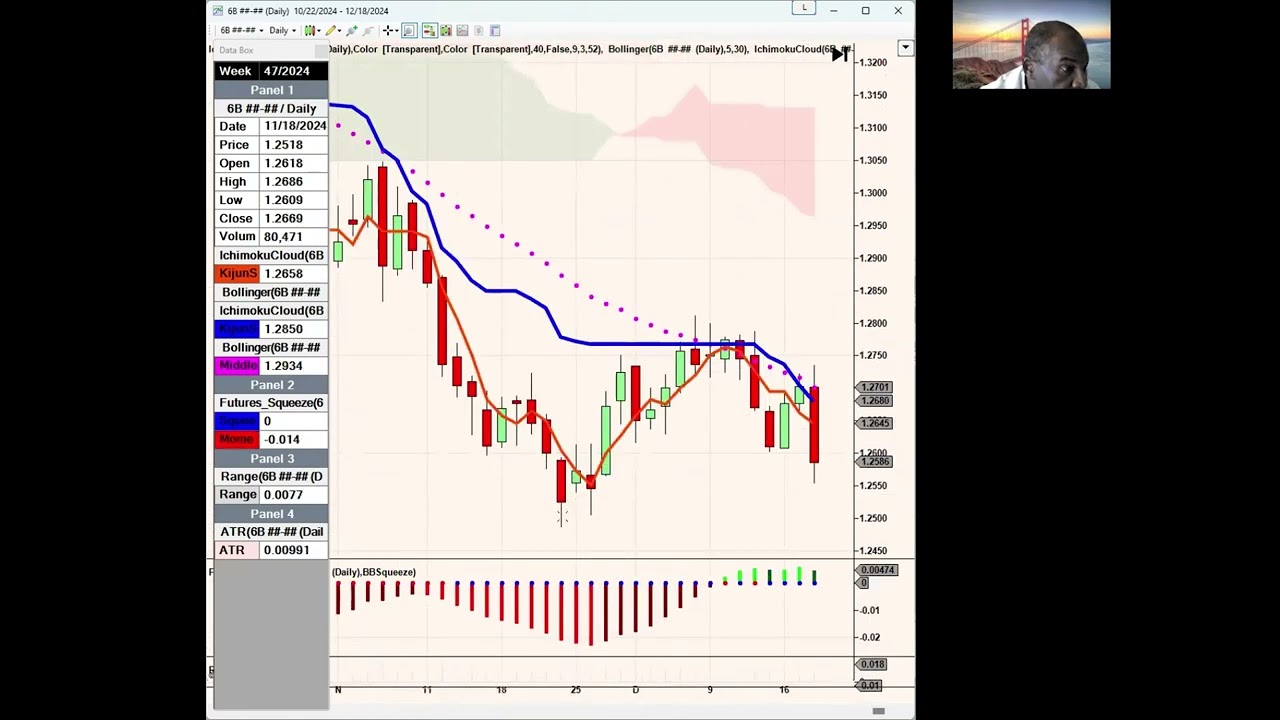Click the horizontal scrollbar thumb at the bottom
The height and width of the screenshot is (720, 1280).
tap(878, 711)
